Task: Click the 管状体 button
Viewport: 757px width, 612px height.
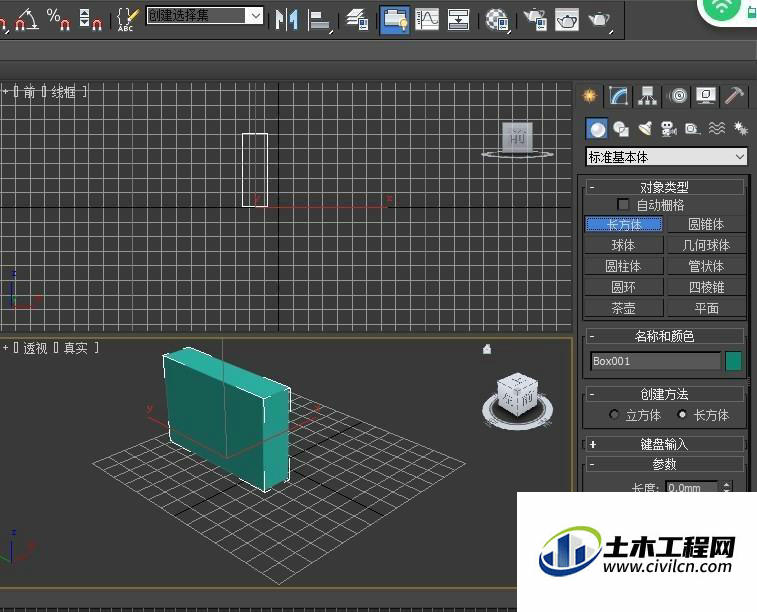Action: click(x=706, y=266)
